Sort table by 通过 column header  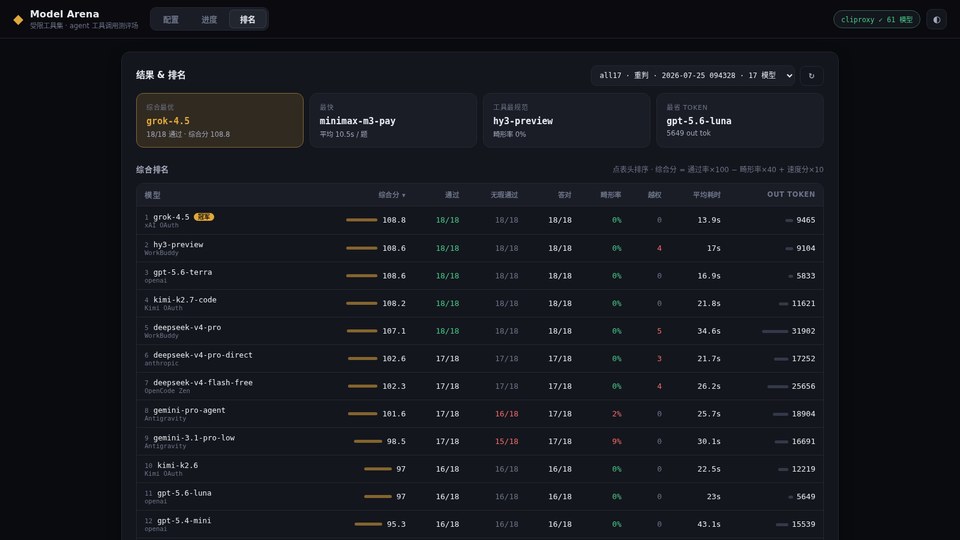click(452, 195)
